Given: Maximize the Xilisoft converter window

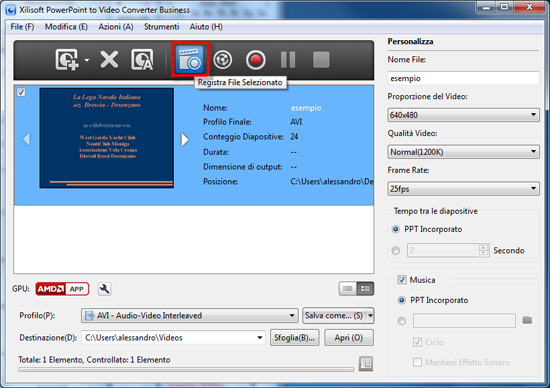Looking at the screenshot, I should tap(504, 7).
